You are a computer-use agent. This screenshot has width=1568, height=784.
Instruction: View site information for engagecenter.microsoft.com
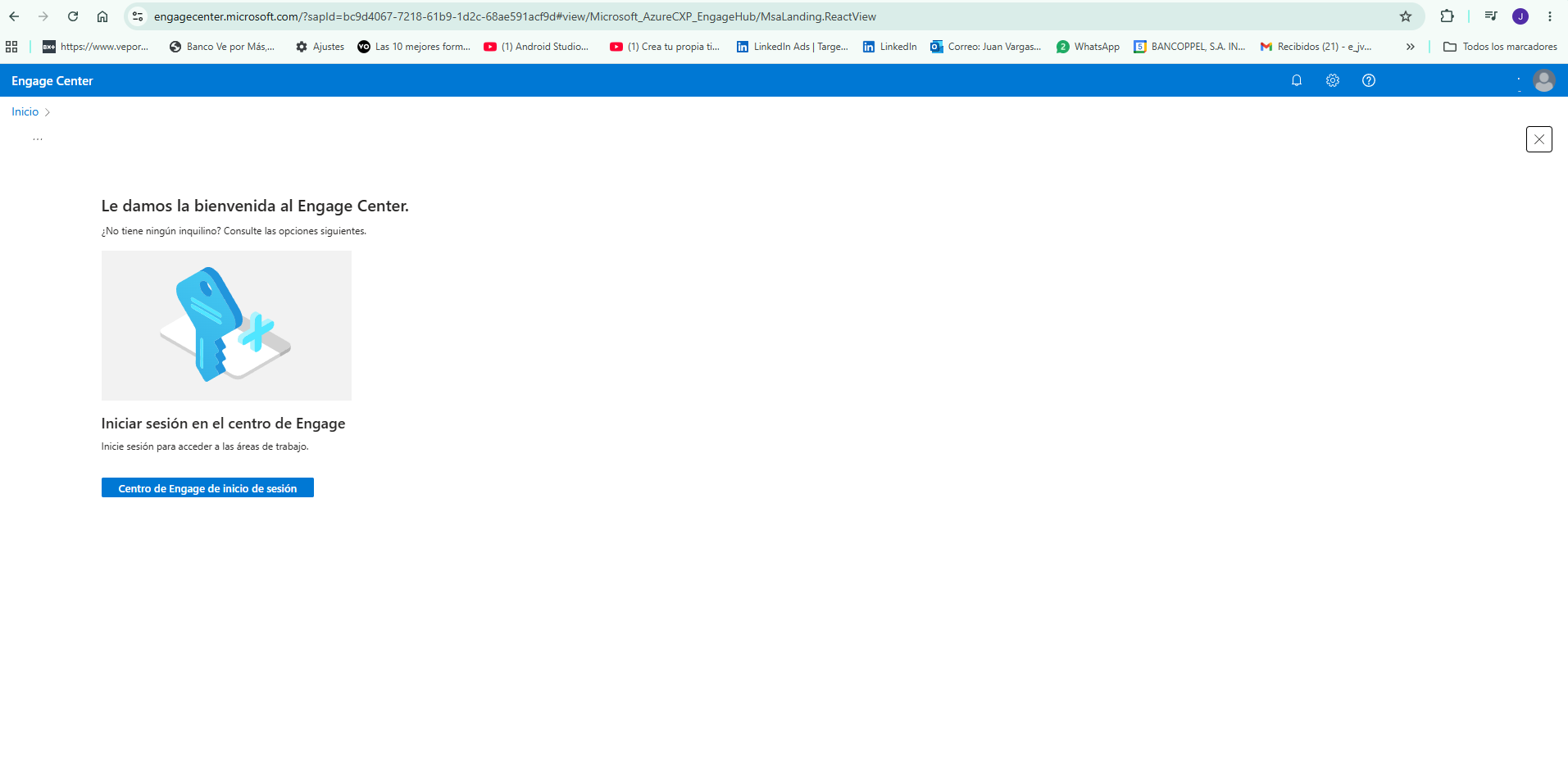[x=138, y=16]
